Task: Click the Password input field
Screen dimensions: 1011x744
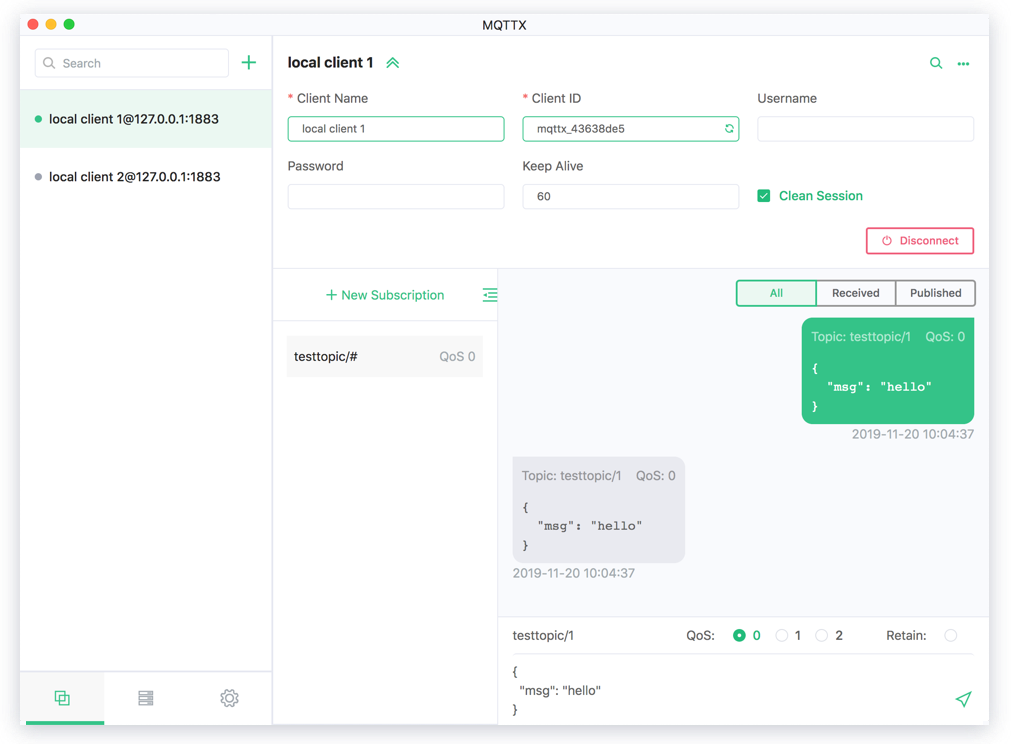Action: point(396,196)
